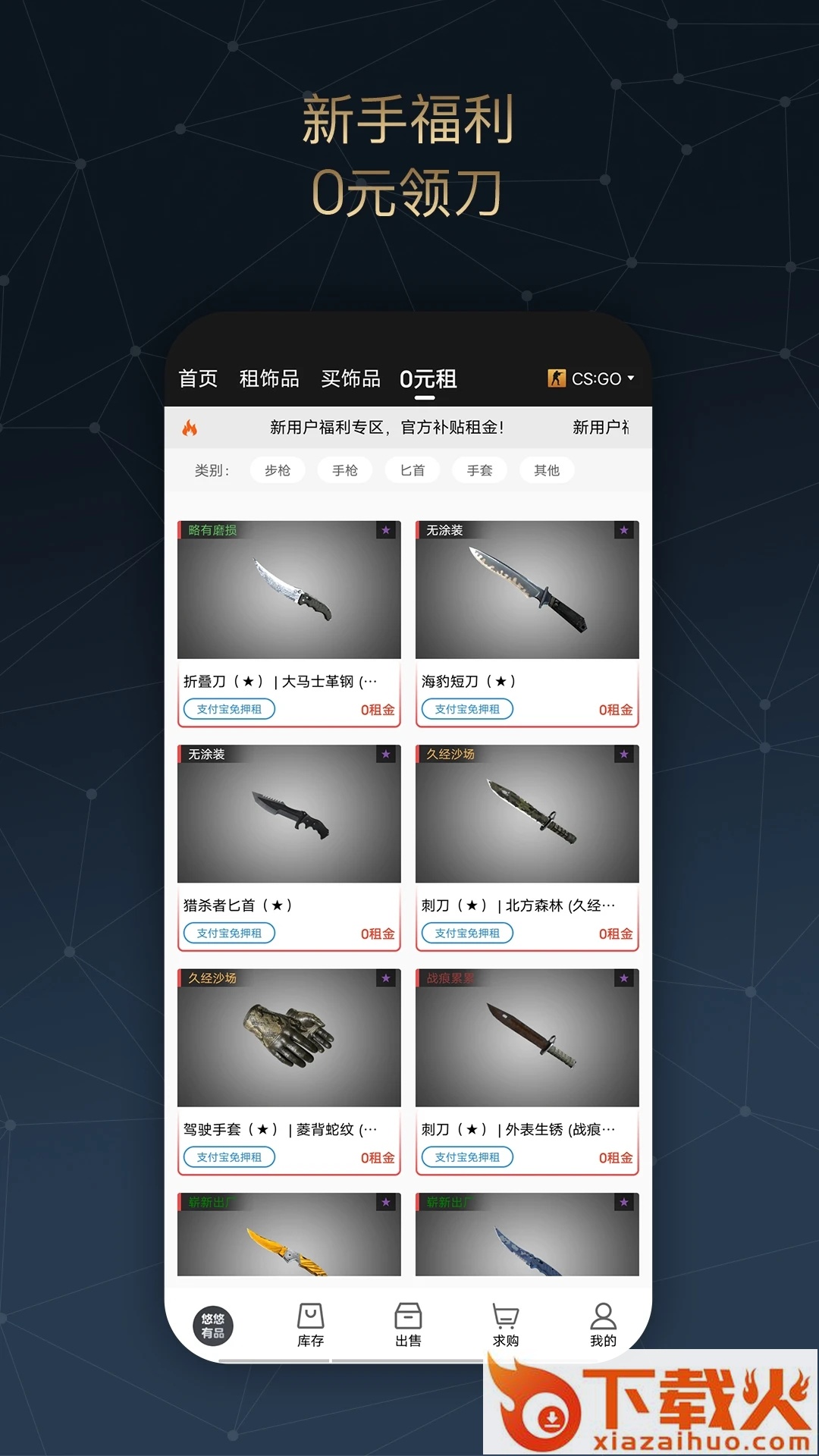Select the 其他 category chip
Image resolution: width=819 pixels, height=1456 pixels.
tap(547, 470)
